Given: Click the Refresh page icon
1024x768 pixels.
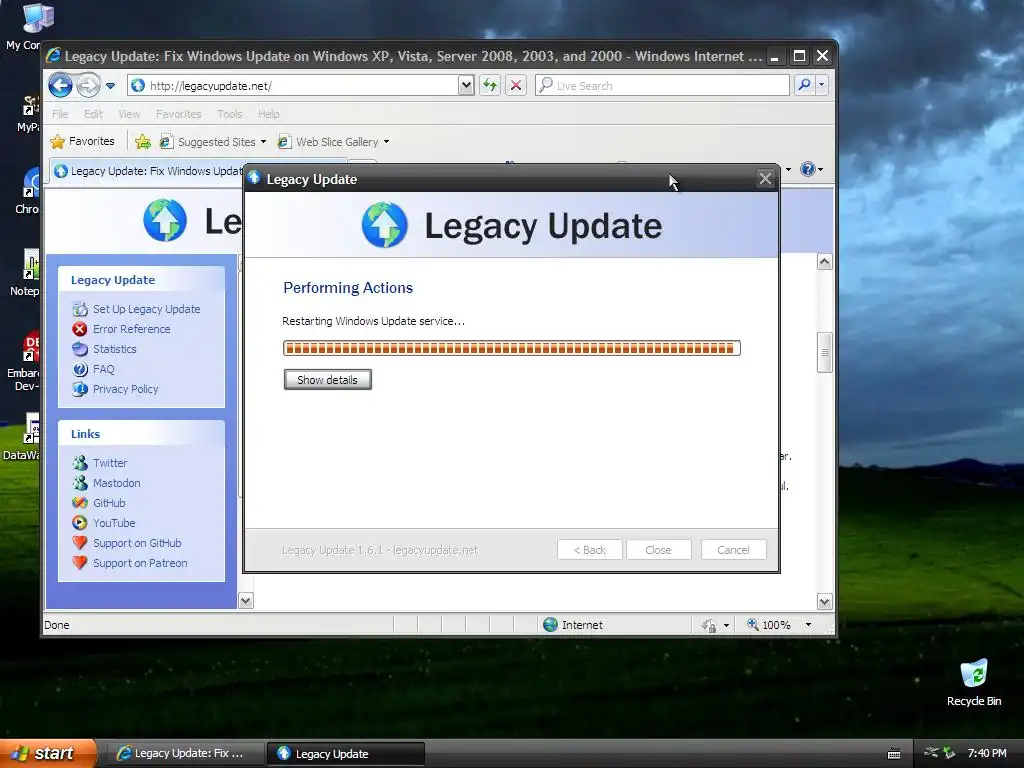Looking at the screenshot, I should tap(490, 86).
